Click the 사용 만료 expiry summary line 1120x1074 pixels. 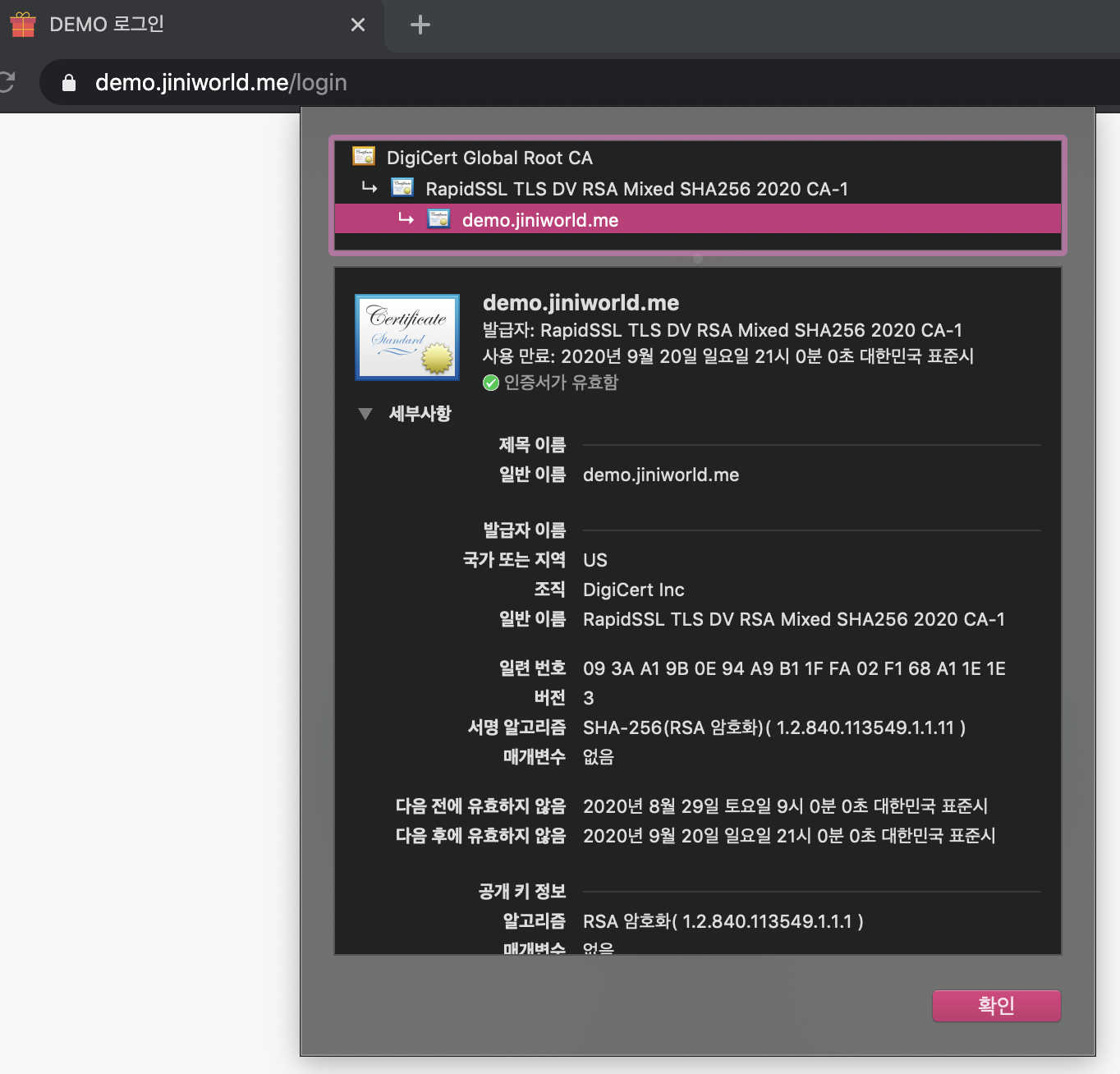(728, 356)
